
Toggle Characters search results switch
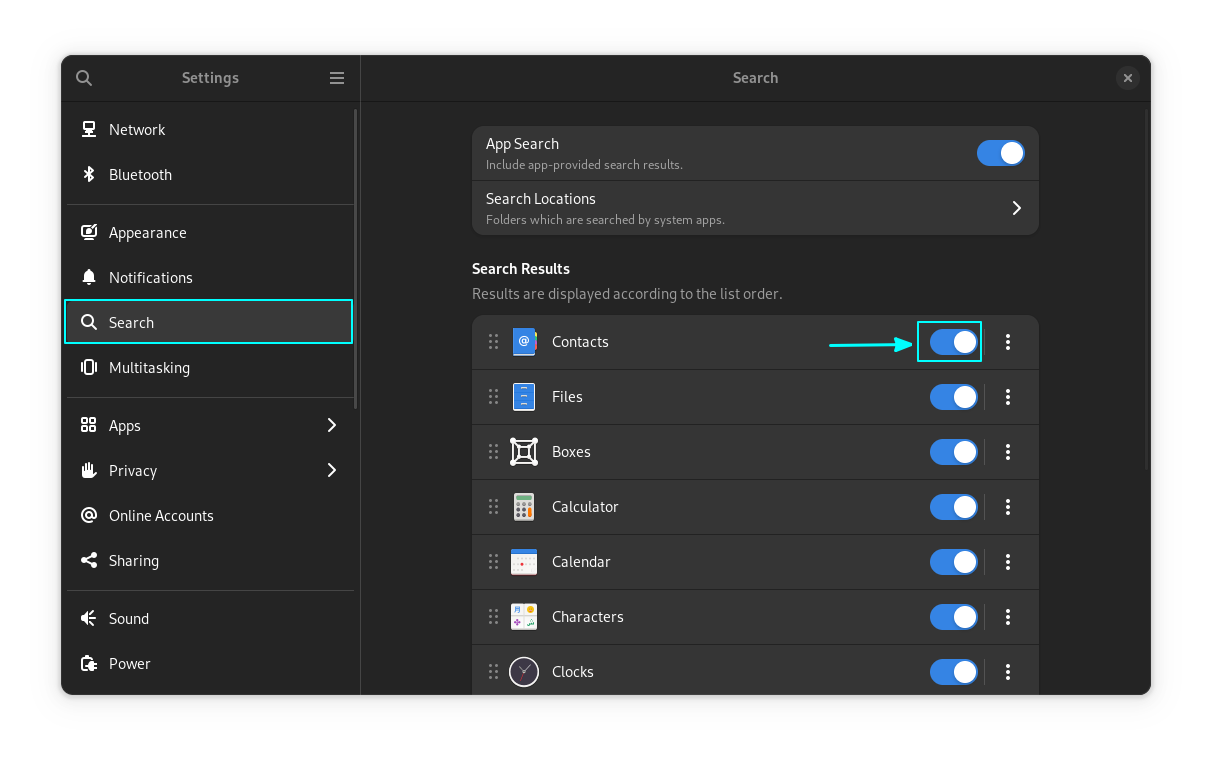point(953,617)
